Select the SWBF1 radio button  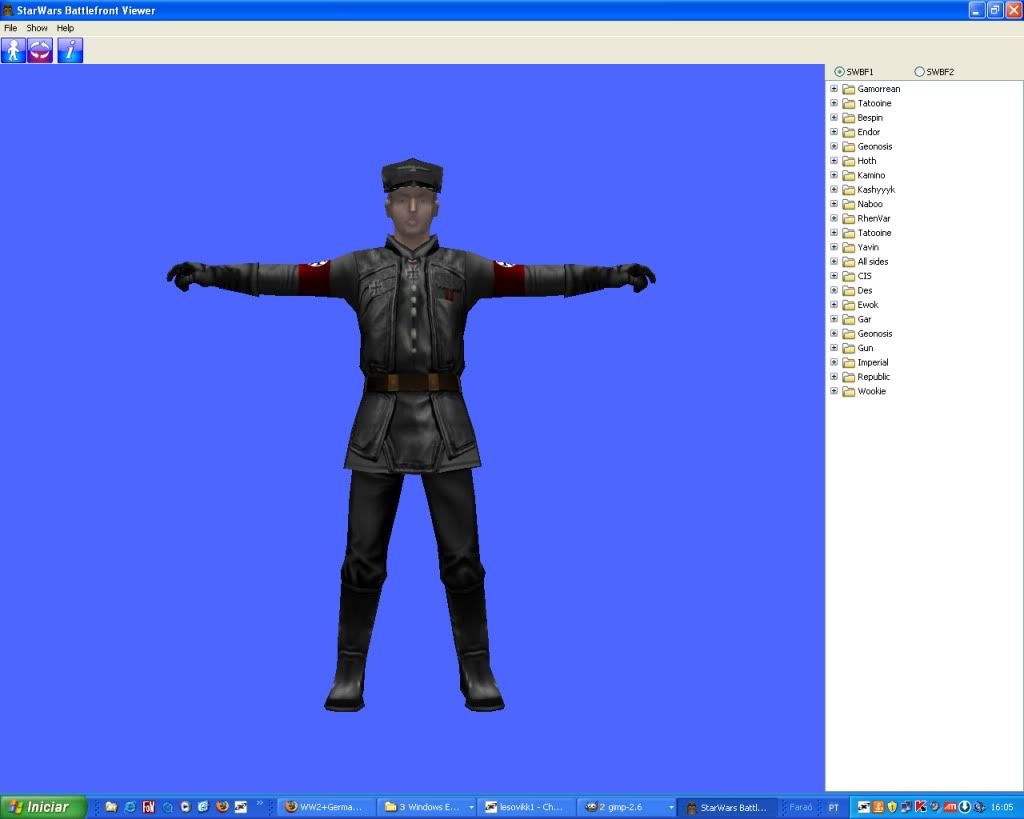(839, 72)
